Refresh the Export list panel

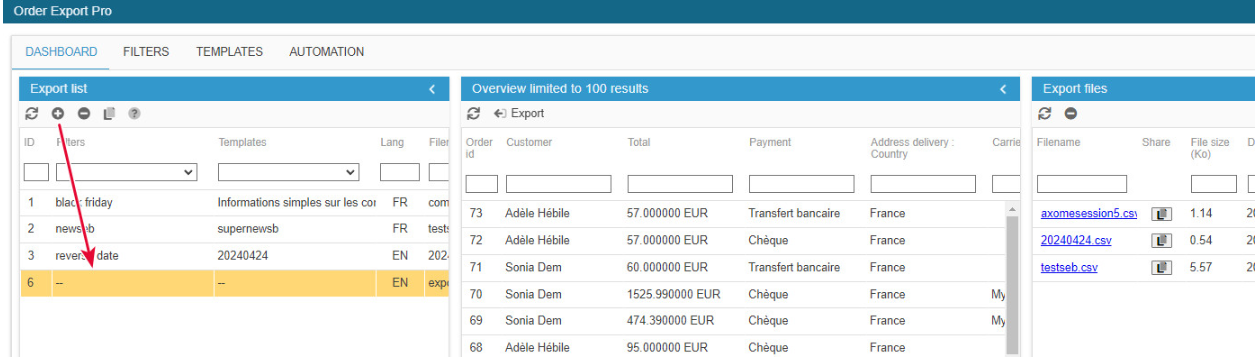coord(31,114)
